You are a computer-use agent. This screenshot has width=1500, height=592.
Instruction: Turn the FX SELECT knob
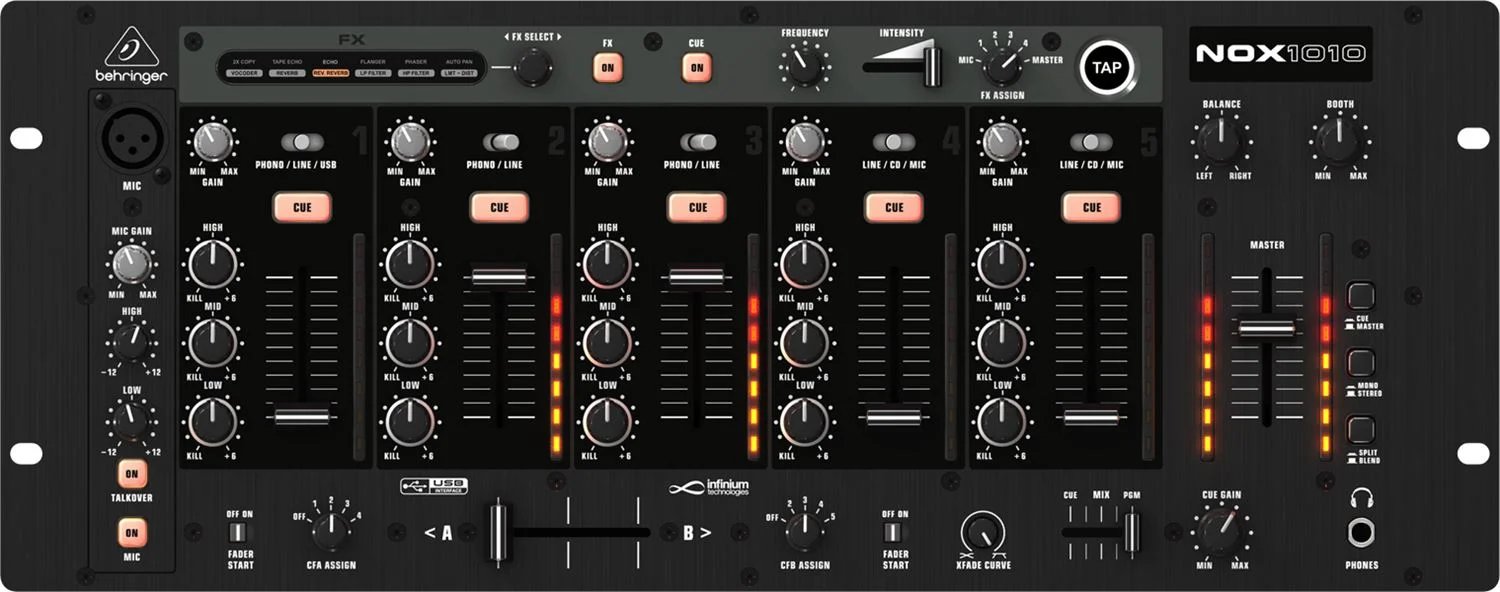click(531, 65)
